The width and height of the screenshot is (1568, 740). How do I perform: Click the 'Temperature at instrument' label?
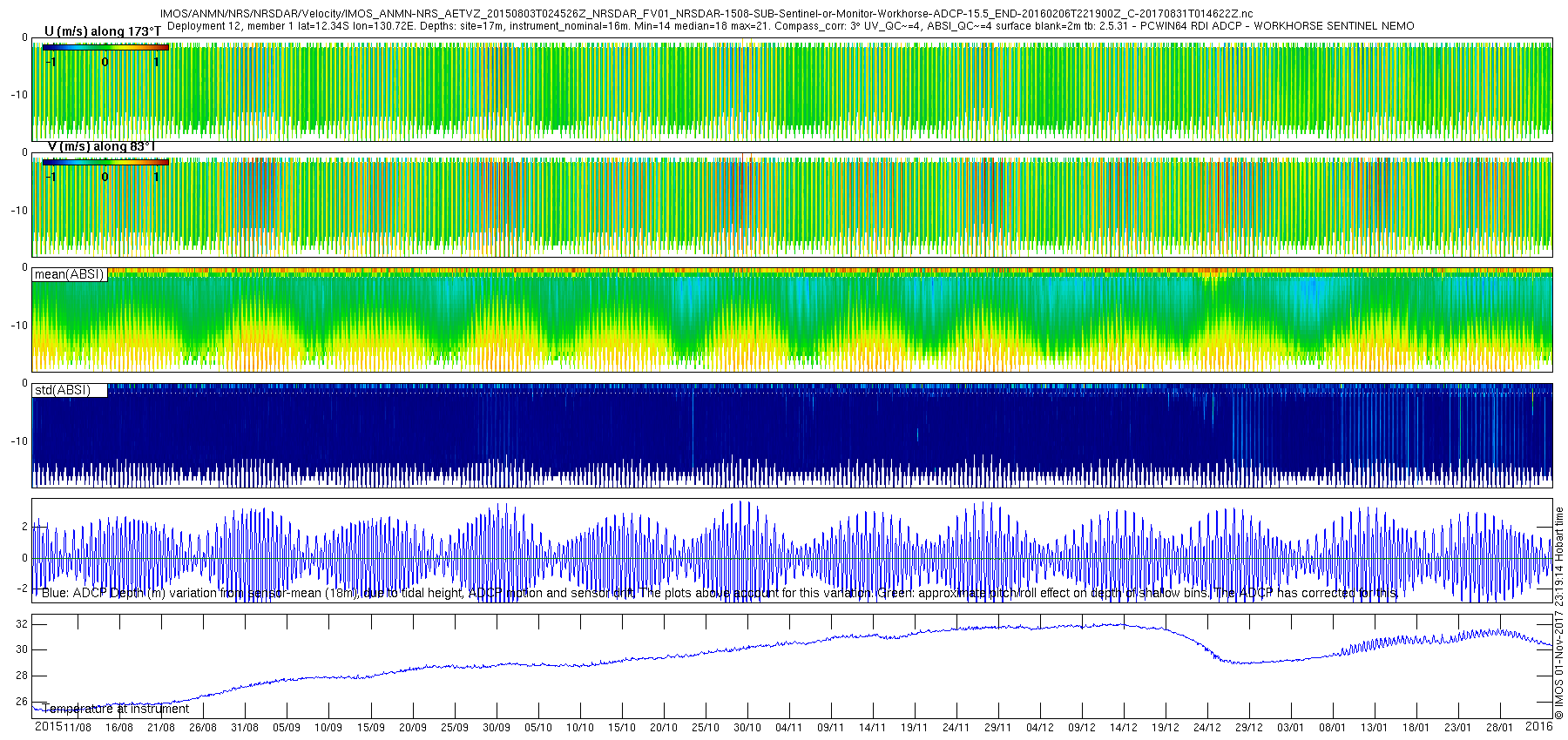point(116,709)
